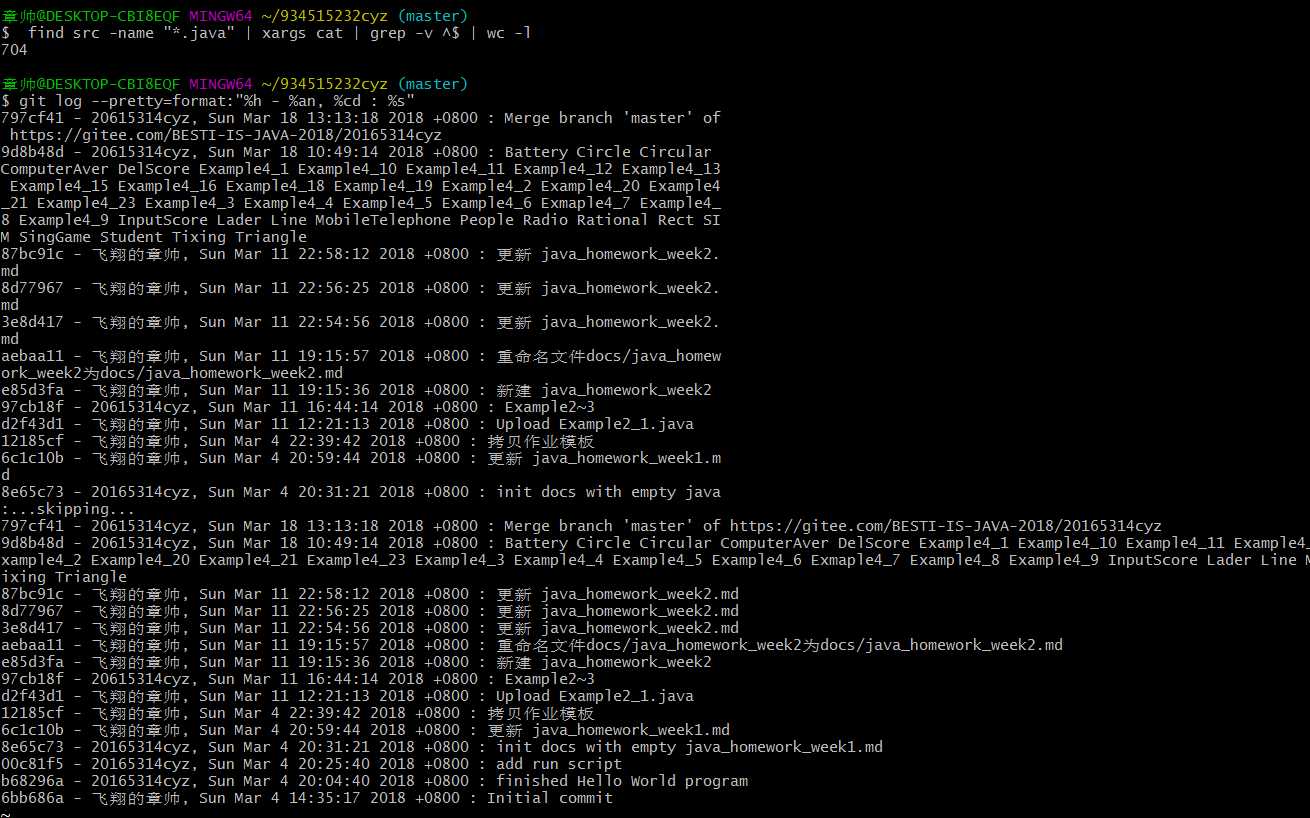Click the 00c81f5 "add run script" line
Viewport: 1310px width, 818px height.
311,764
